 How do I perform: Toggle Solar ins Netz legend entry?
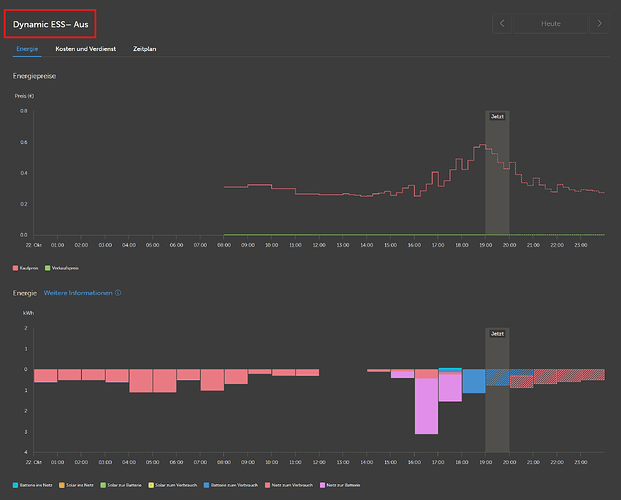[x=76, y=485]
